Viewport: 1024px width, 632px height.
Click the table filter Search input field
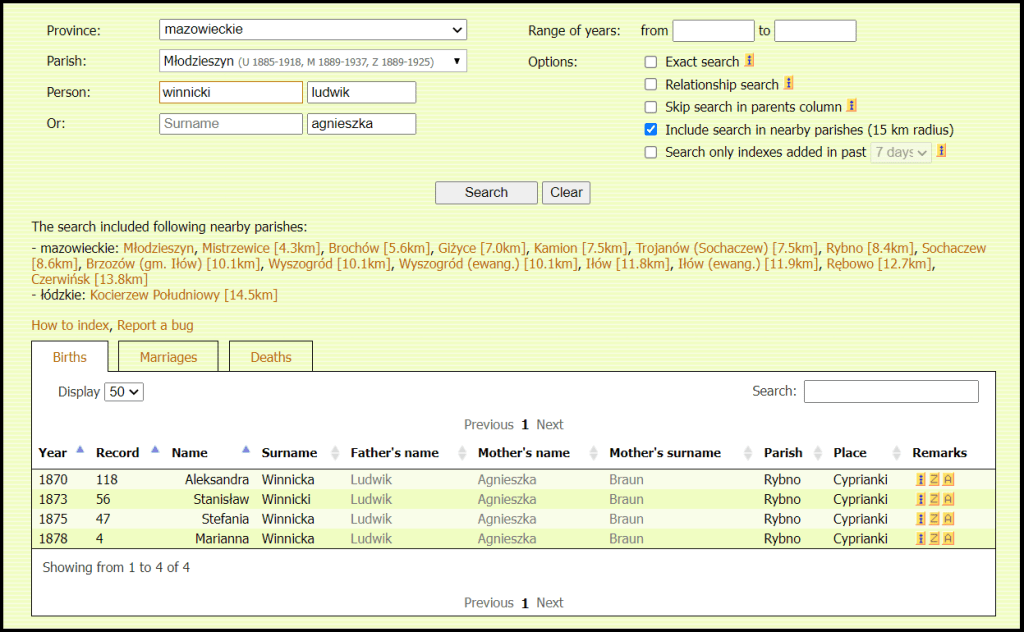[890, 391]
